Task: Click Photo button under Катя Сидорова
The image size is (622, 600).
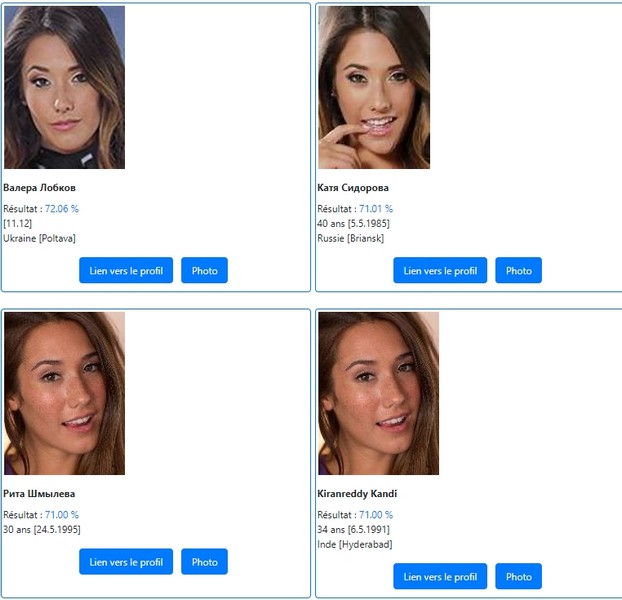Action: pos(518,270)
